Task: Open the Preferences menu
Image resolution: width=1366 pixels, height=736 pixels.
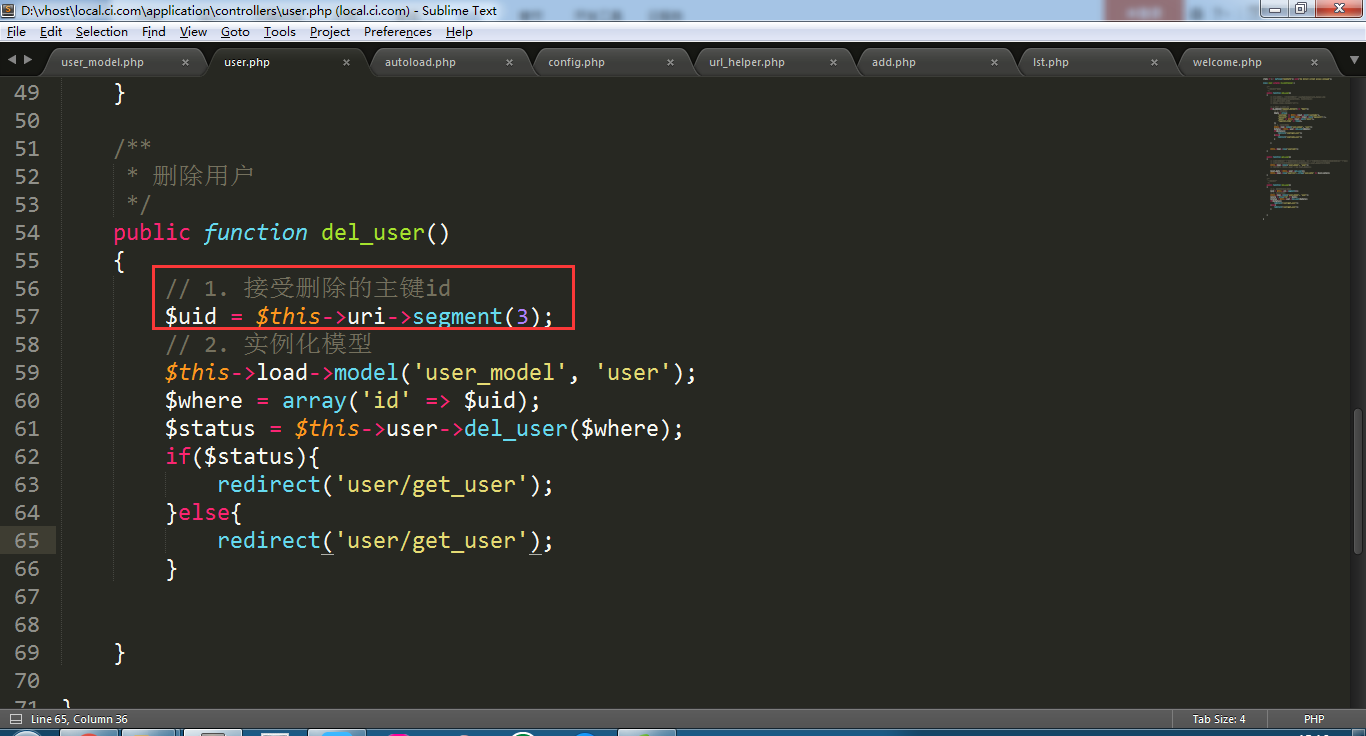Action: point(397,32)
